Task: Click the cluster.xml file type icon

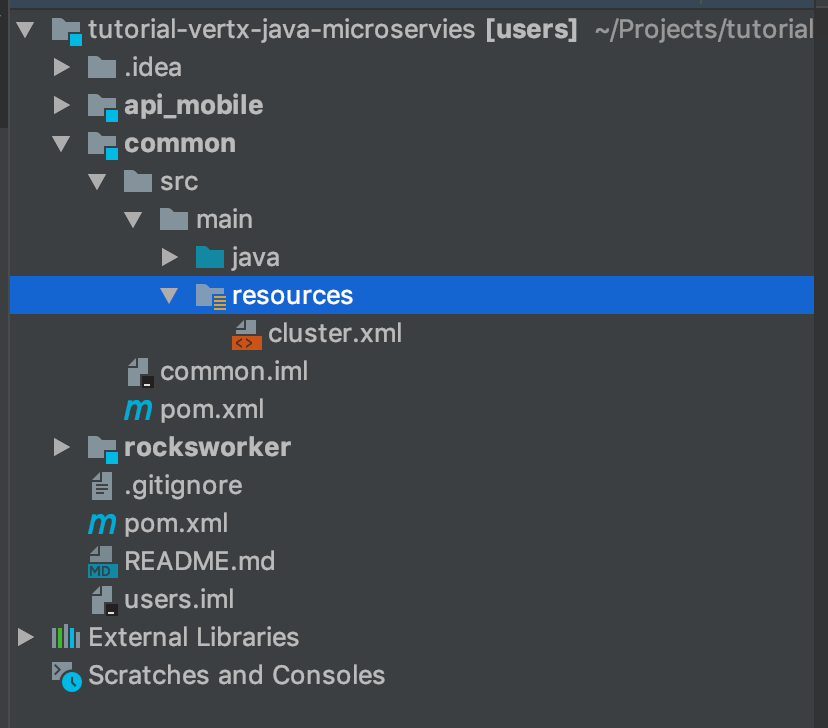Action: (246, 333)
